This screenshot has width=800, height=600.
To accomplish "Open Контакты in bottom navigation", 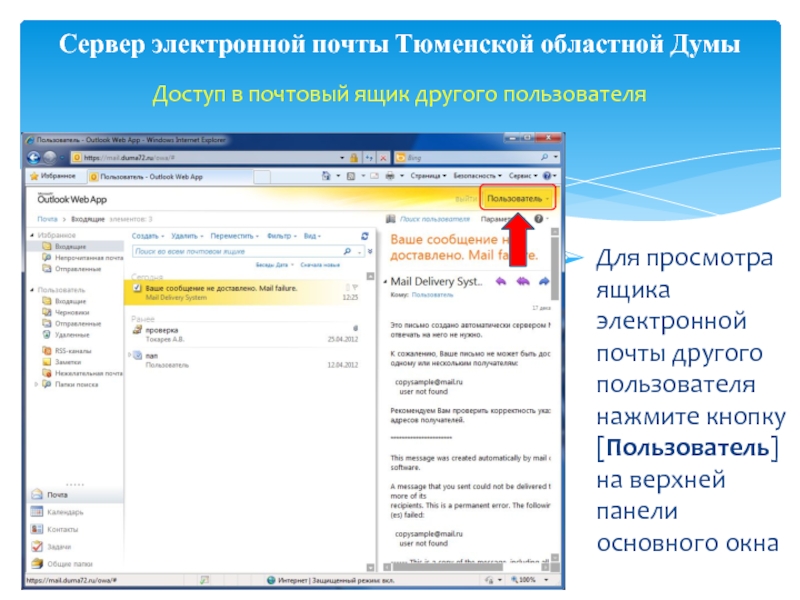I will [x=62, y=529].
